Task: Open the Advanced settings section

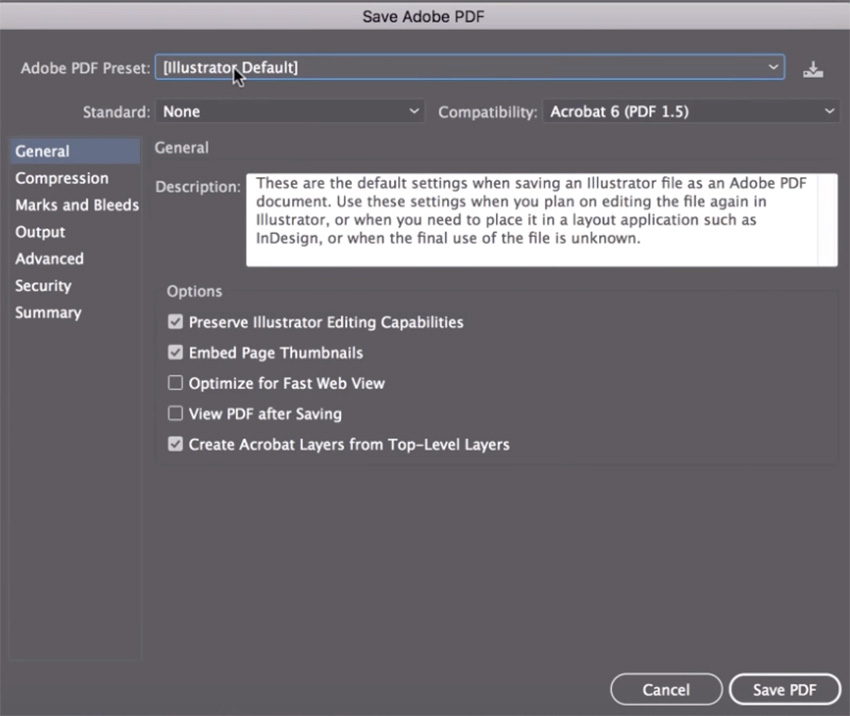Action: coord(49,259)
